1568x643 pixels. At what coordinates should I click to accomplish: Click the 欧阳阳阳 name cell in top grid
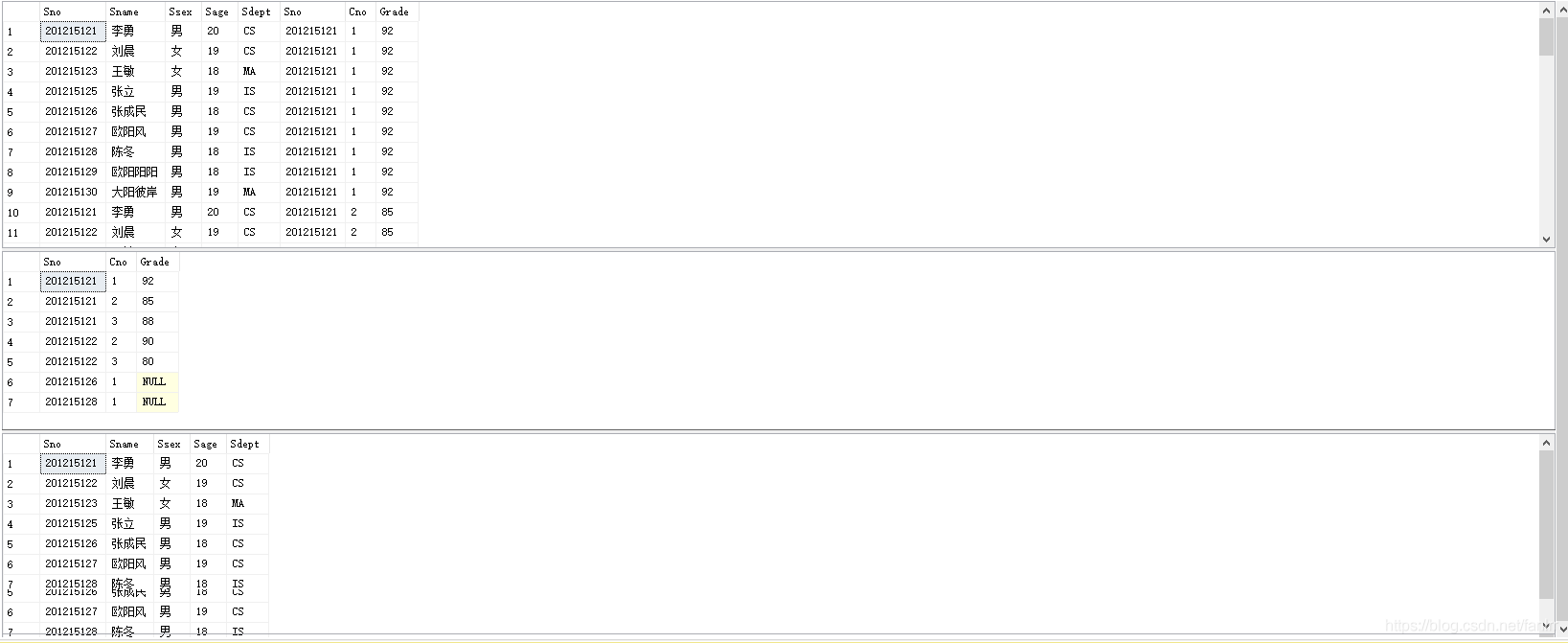(135, 172)
